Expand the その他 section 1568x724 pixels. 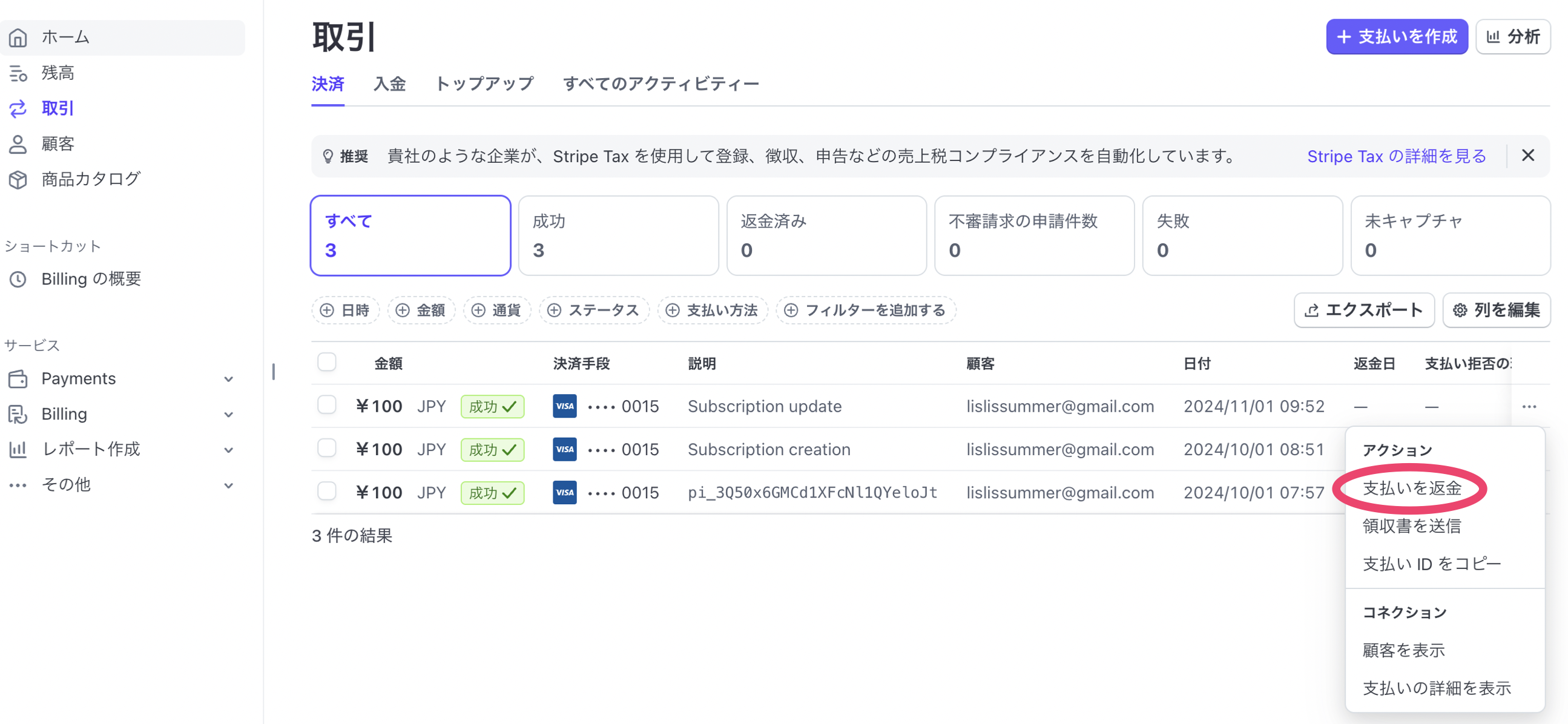click(x=229, y=484)
